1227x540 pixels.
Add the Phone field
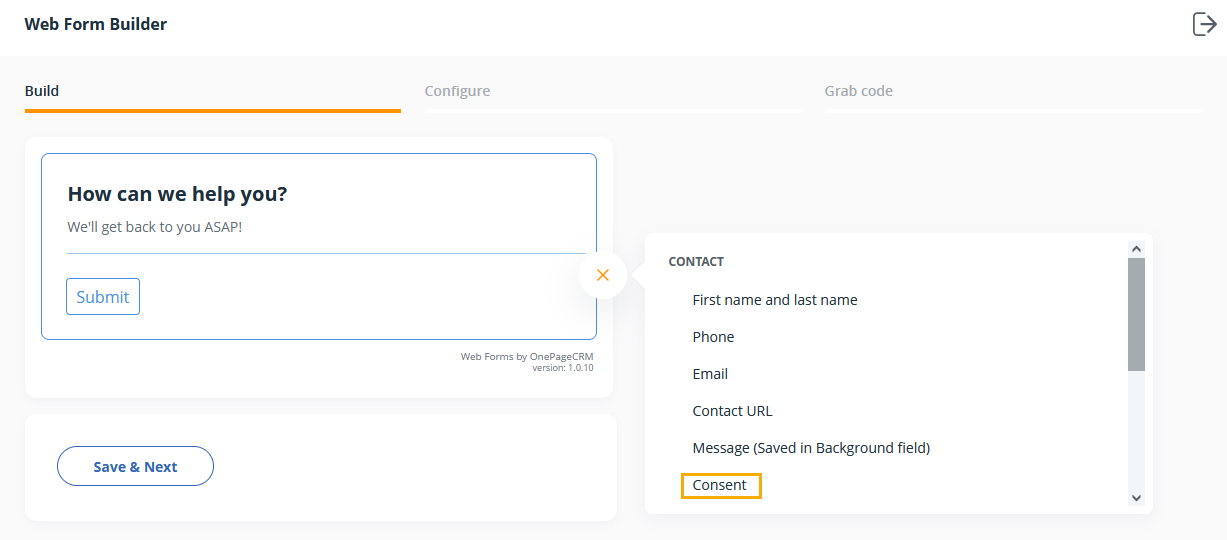(713, 337)
